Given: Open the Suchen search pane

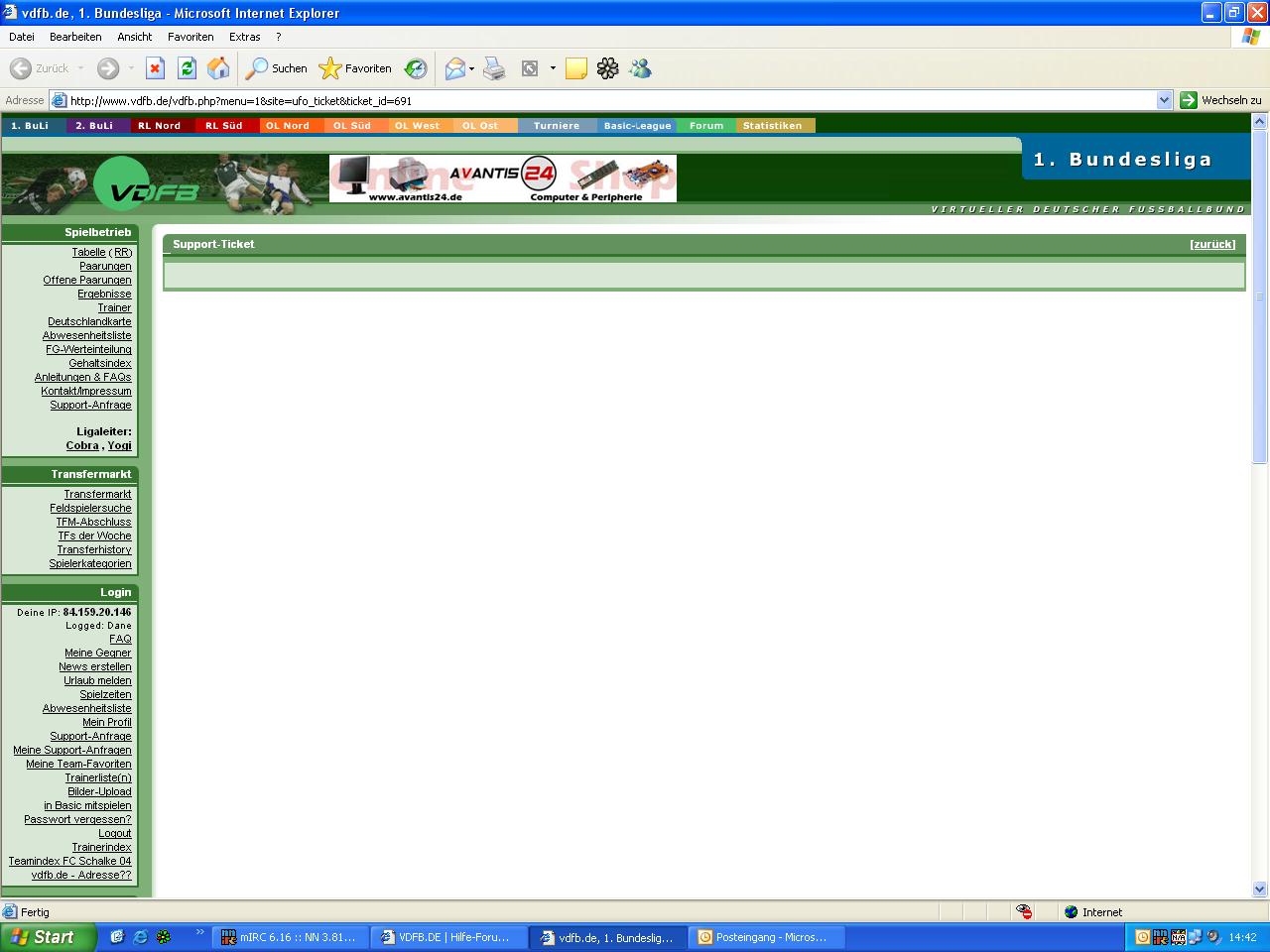Looking at the screenshot, I should [x=277, y=68].
